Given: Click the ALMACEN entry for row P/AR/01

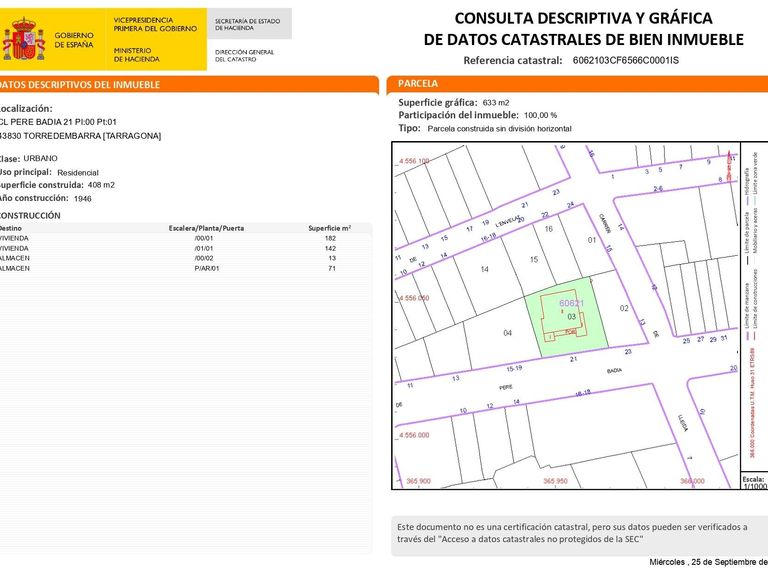Looking at the screenshot, I should pos(15,268).
